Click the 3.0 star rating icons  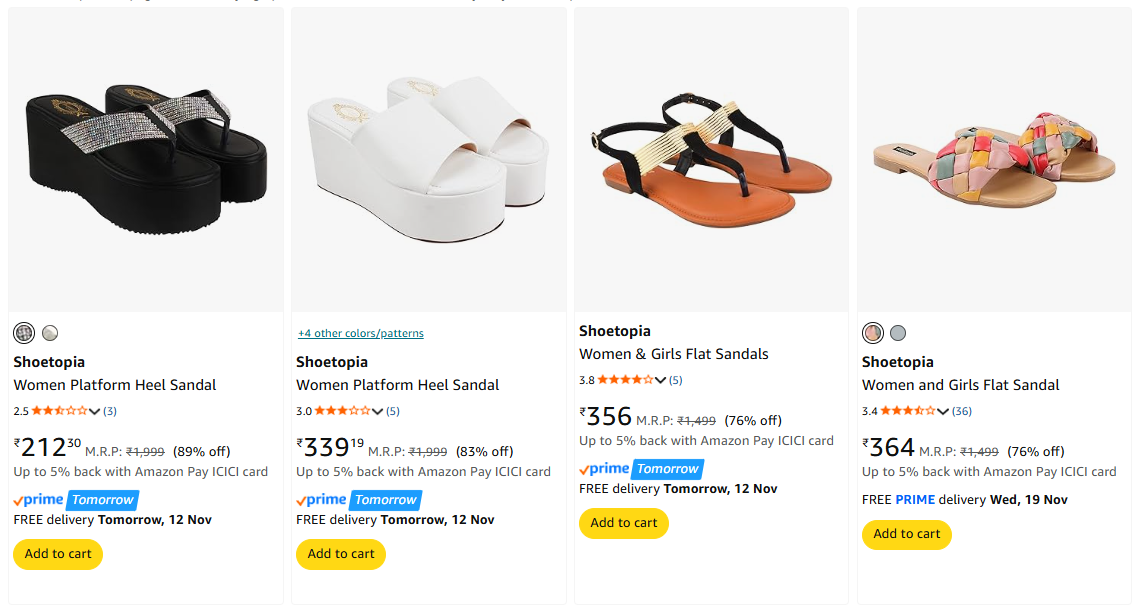click(343, 411)
